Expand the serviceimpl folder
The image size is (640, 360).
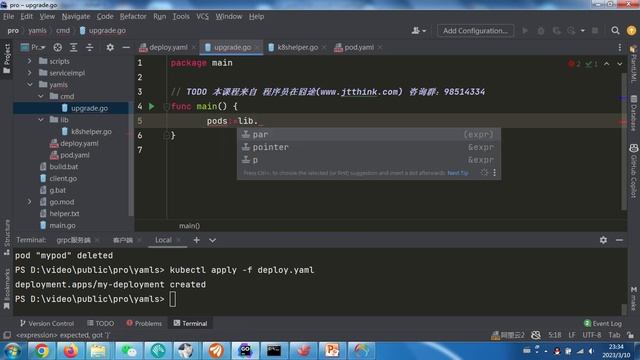(29, 73)
